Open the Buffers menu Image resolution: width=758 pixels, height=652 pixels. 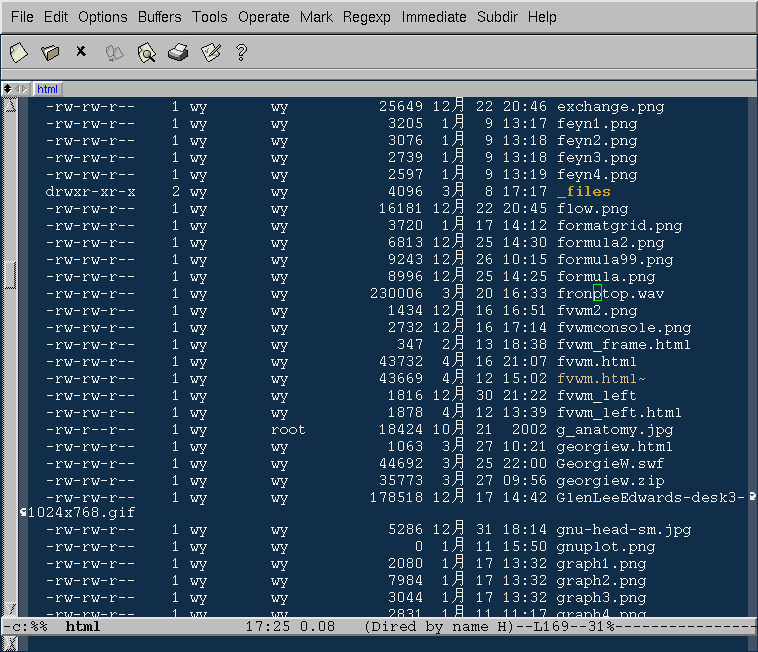[x=160, y=17]
